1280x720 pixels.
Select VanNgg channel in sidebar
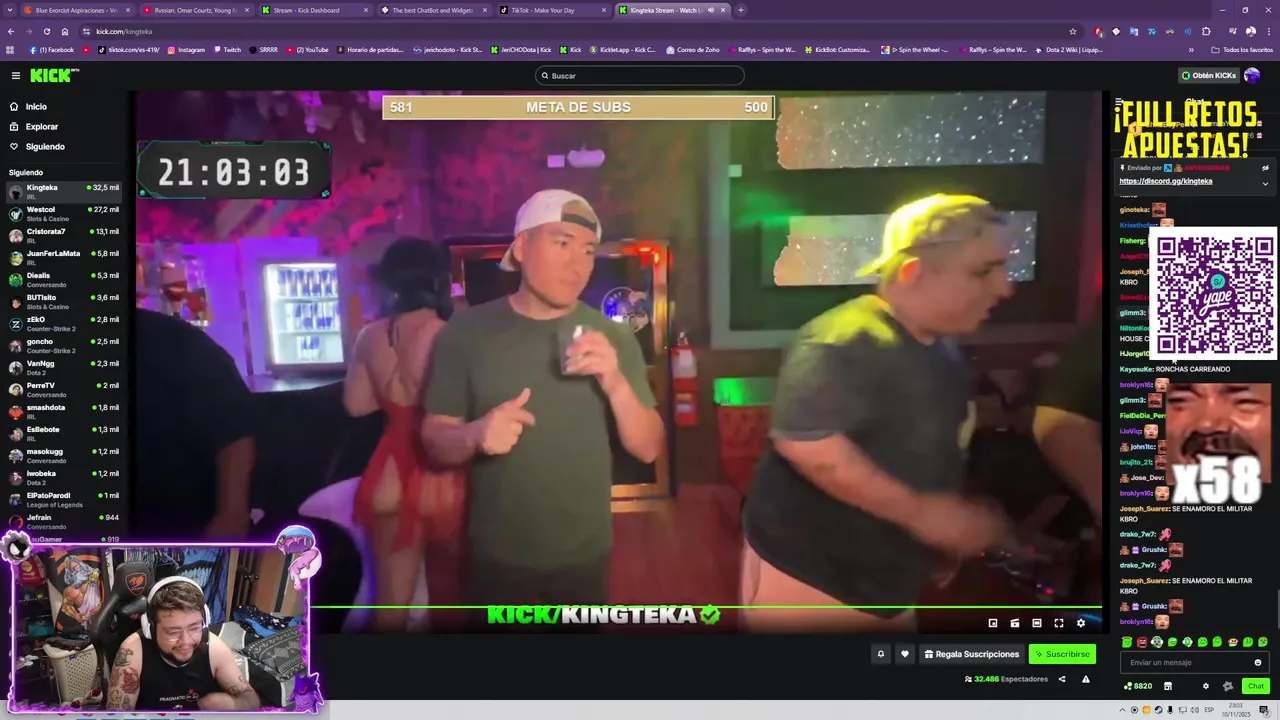pyautogui.click(x=64, y=367)
